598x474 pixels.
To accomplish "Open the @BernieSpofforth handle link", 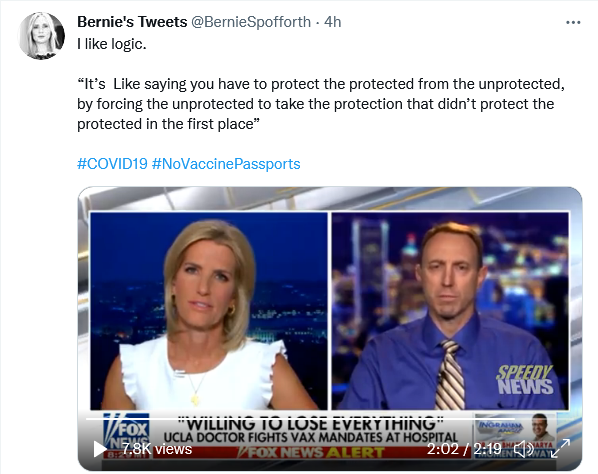I will [x=251, y=22].
